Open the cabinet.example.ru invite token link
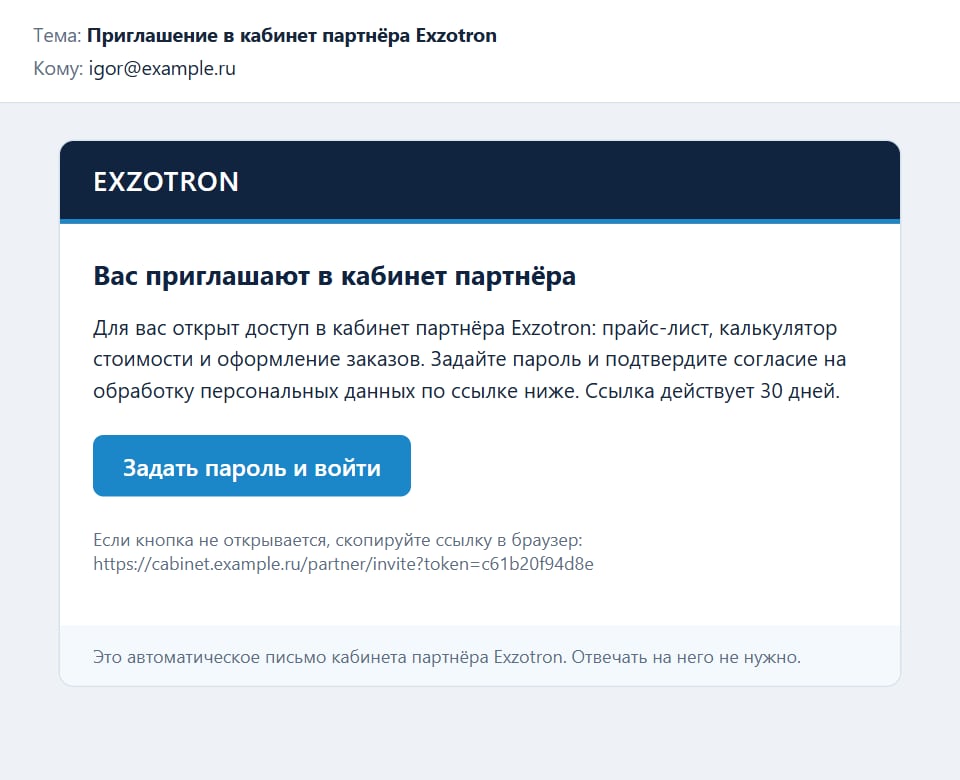 pos(343,564)
